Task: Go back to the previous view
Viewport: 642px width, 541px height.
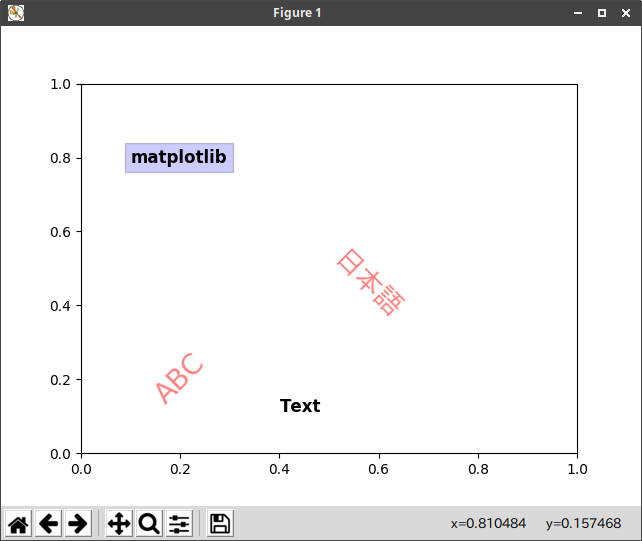Action: [48, 523]
